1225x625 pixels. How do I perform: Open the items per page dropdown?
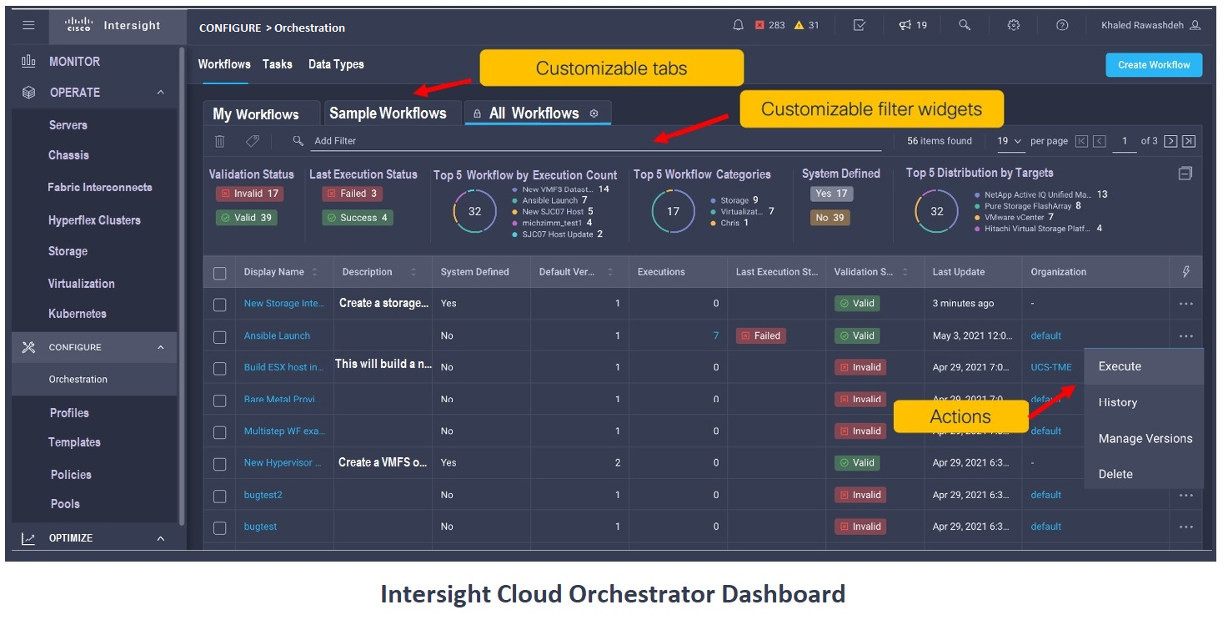[x=1009, y=141]
